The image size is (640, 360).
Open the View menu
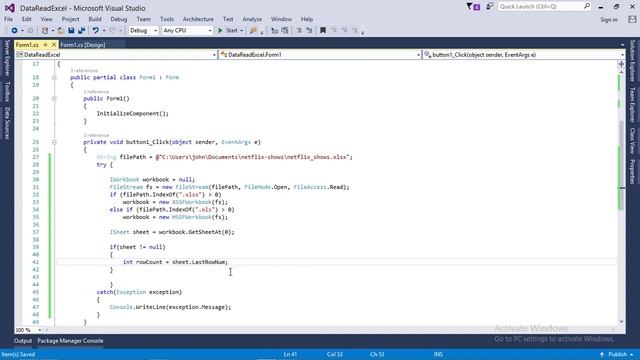46,19
